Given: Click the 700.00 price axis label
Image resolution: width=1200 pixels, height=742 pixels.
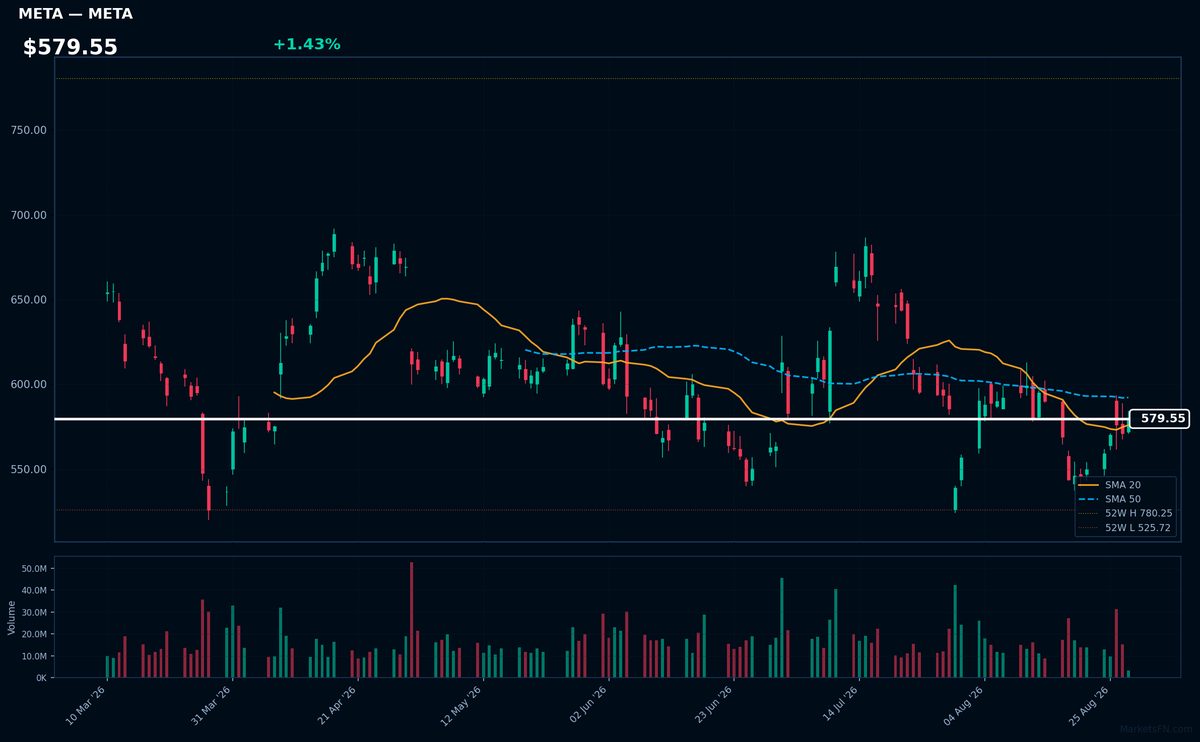Looking at the screenshot, I should (x=28, y=215).
